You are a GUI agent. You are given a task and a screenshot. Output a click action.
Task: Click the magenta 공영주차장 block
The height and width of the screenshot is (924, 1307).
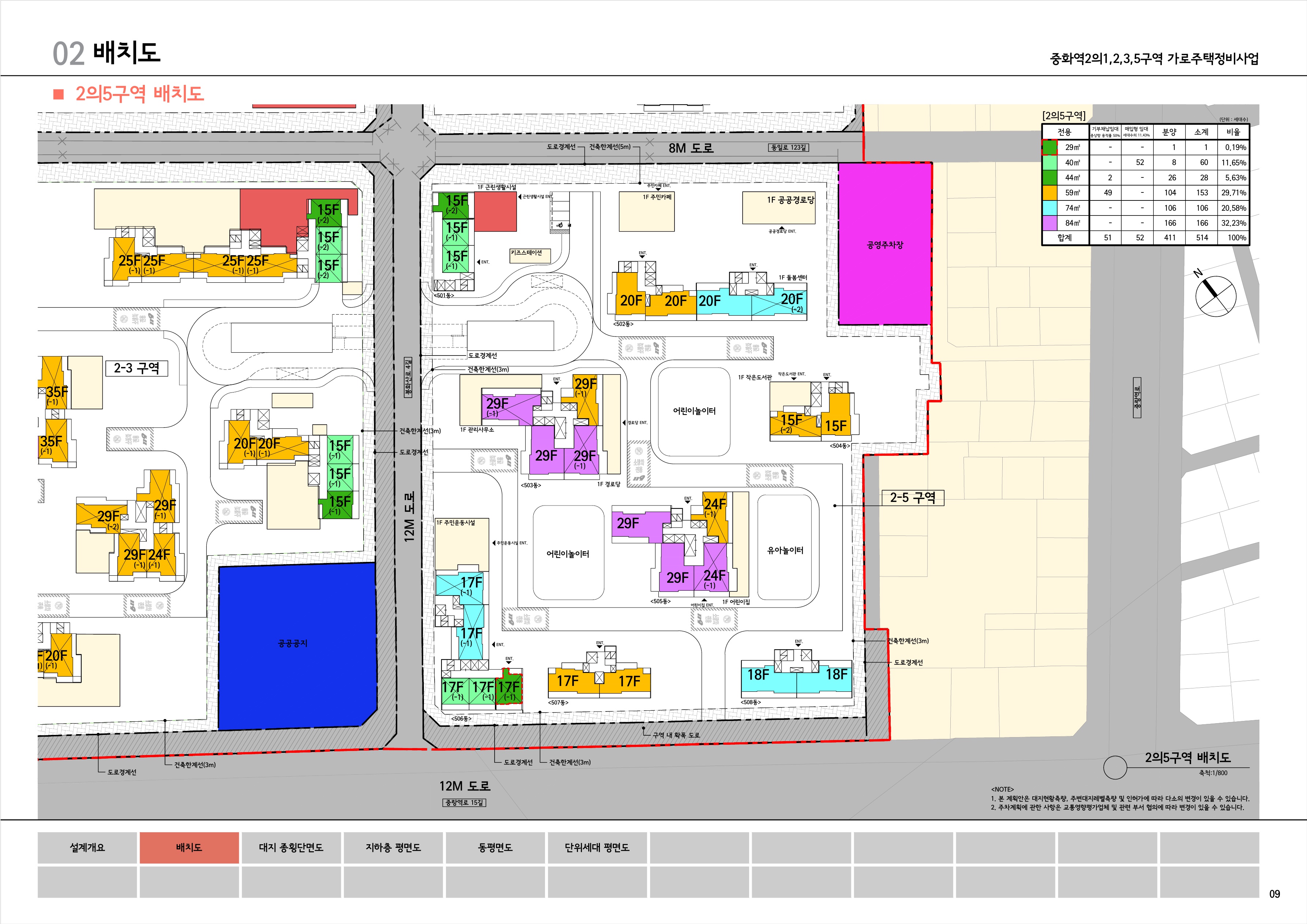tap(885, 244)
